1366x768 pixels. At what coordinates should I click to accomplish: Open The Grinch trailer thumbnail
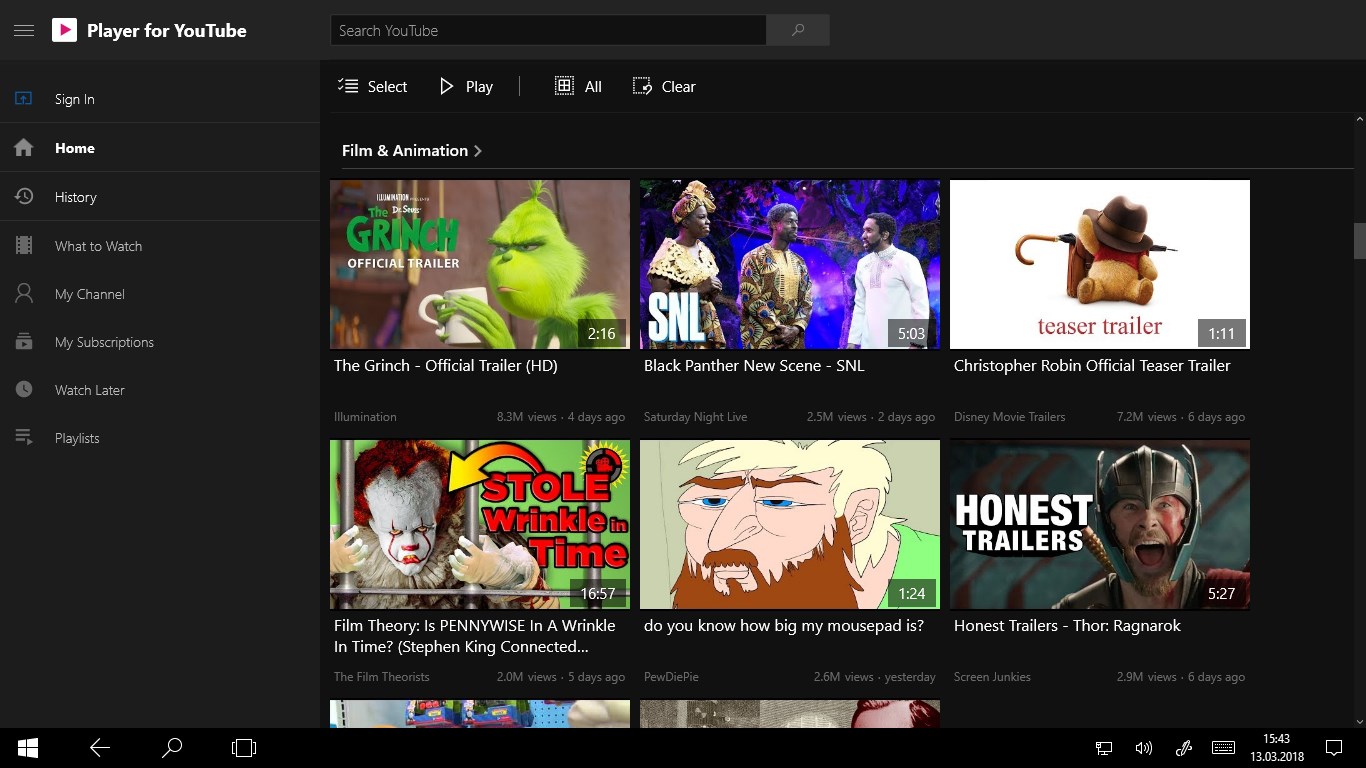pos(480,264)
